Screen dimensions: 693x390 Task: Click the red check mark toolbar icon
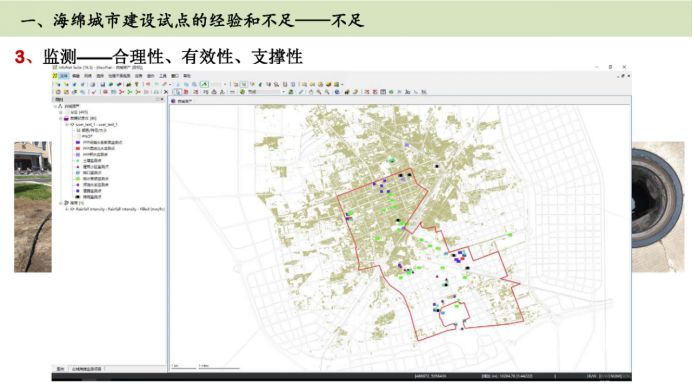(94, 92)
